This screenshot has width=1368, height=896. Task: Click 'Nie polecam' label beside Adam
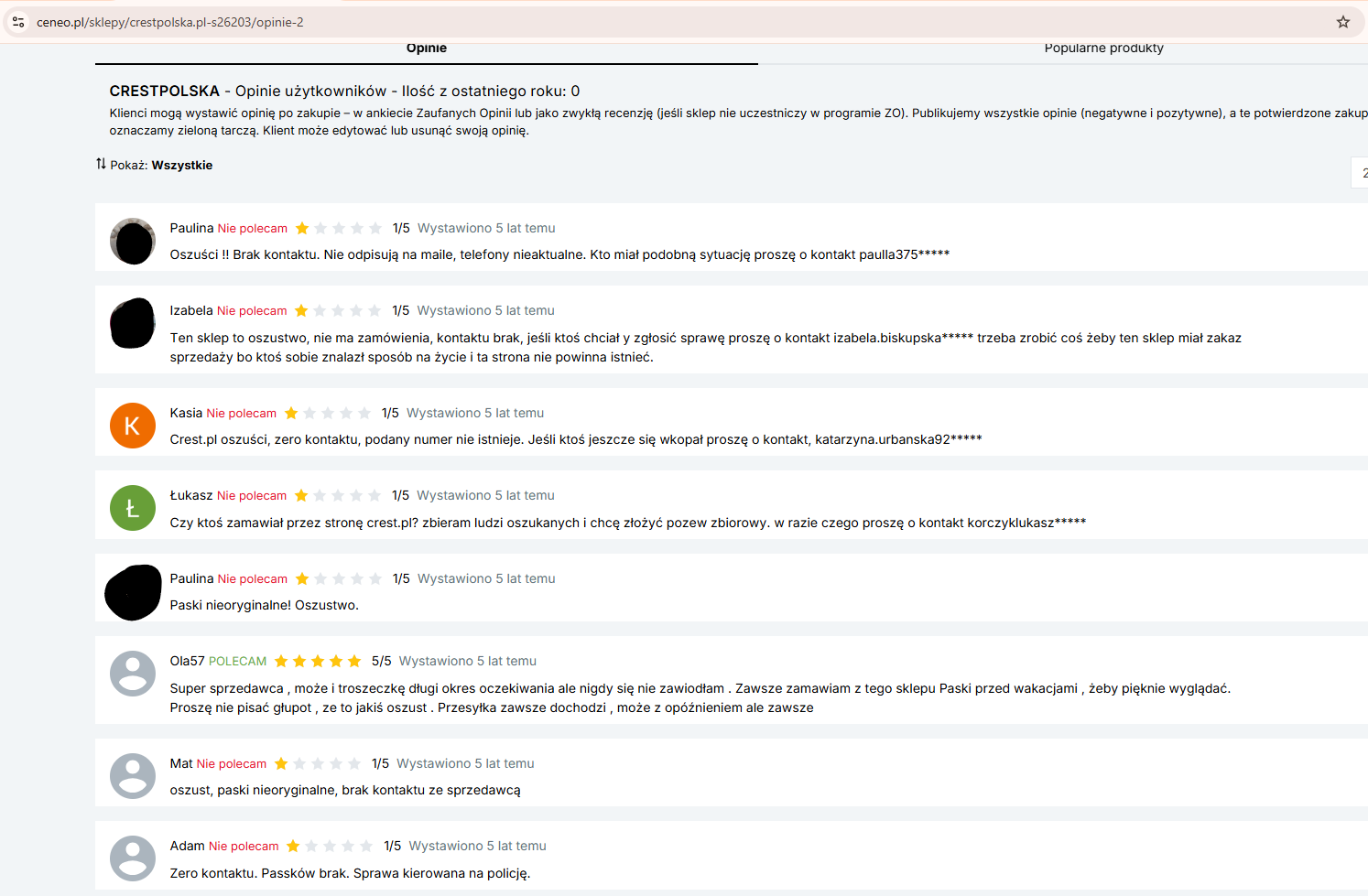[x=244, y=847]
